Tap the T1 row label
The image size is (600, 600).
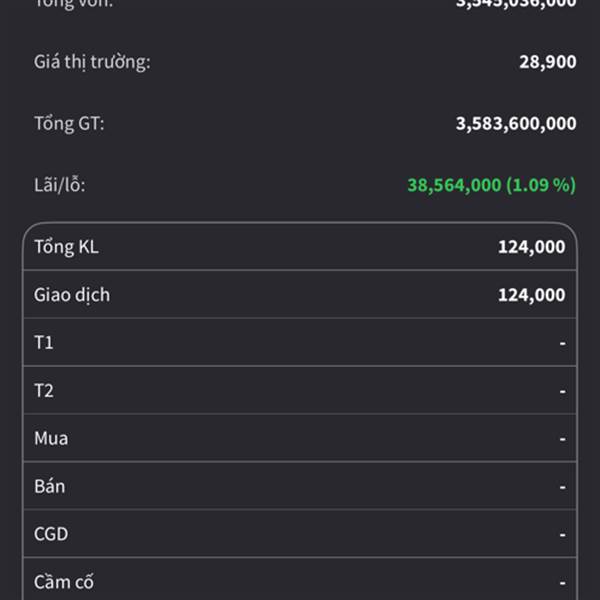click(44, 343)
